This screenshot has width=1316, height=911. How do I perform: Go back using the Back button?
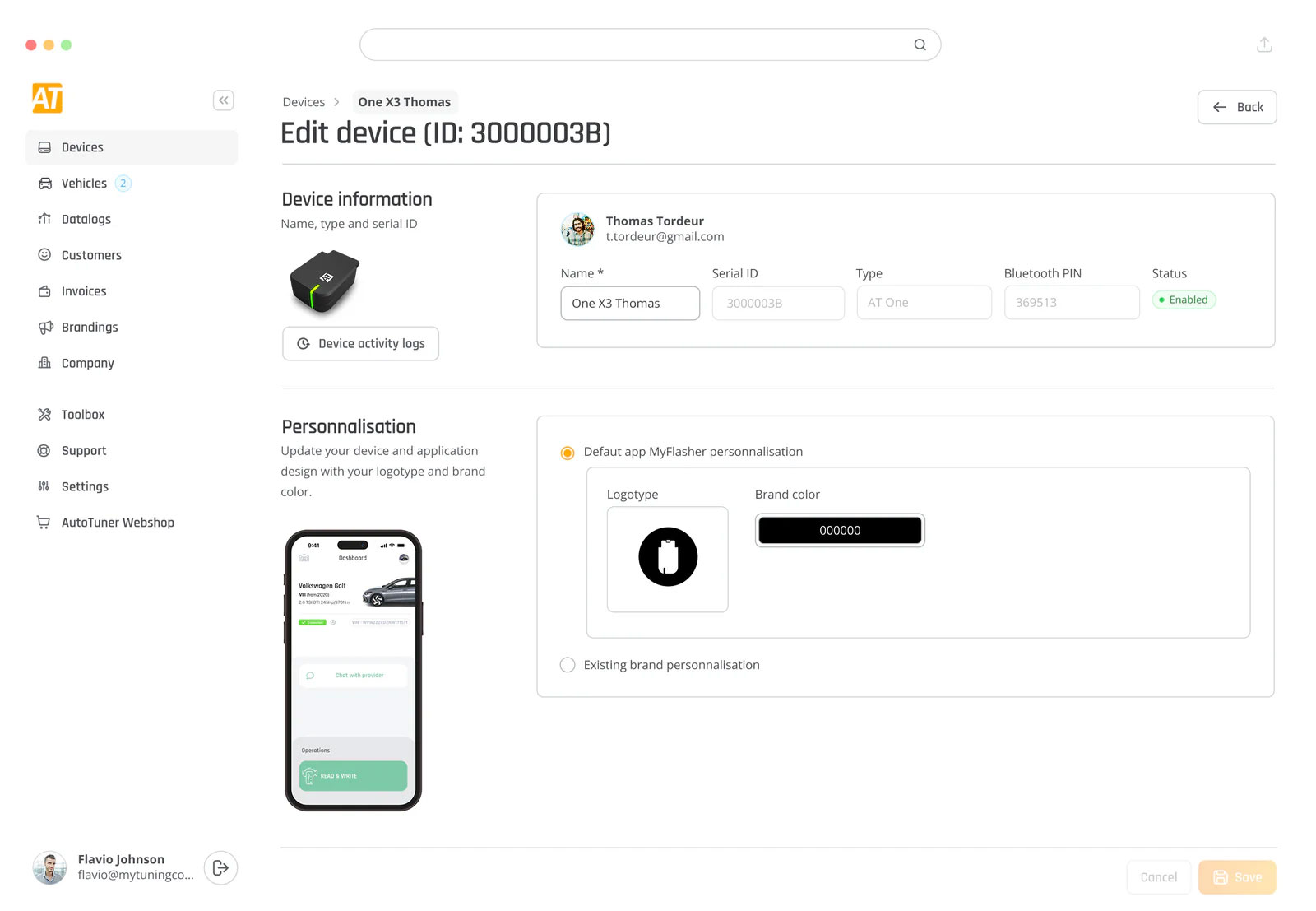1236,107
